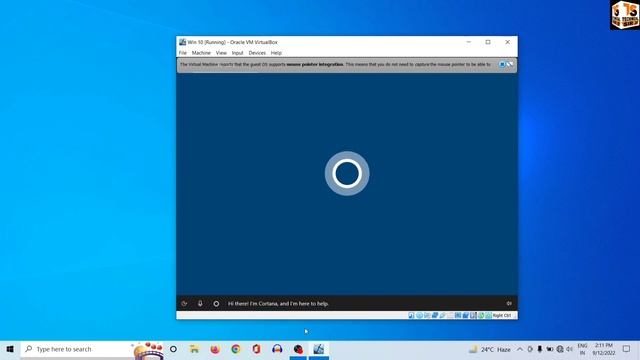640x360 pixels.
Task: Open File Explorer from the taskbar
Action: (x=194, y=349)
